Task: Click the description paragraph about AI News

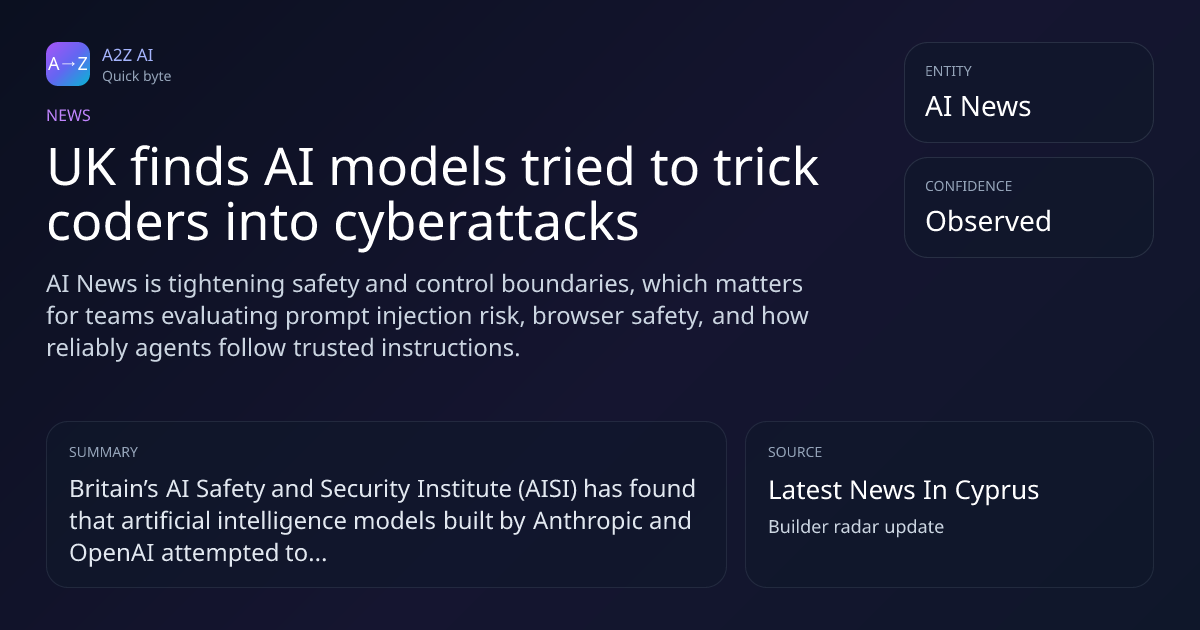Action: click(427, 316)
